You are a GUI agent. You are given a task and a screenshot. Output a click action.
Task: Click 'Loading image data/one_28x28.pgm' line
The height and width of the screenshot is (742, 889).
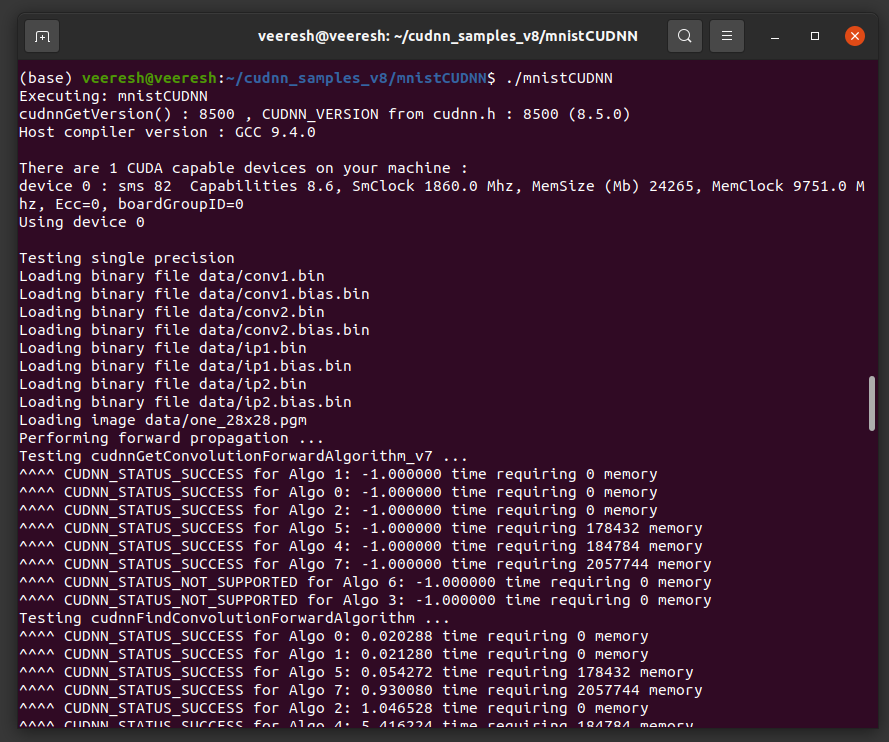coord(163,421)
